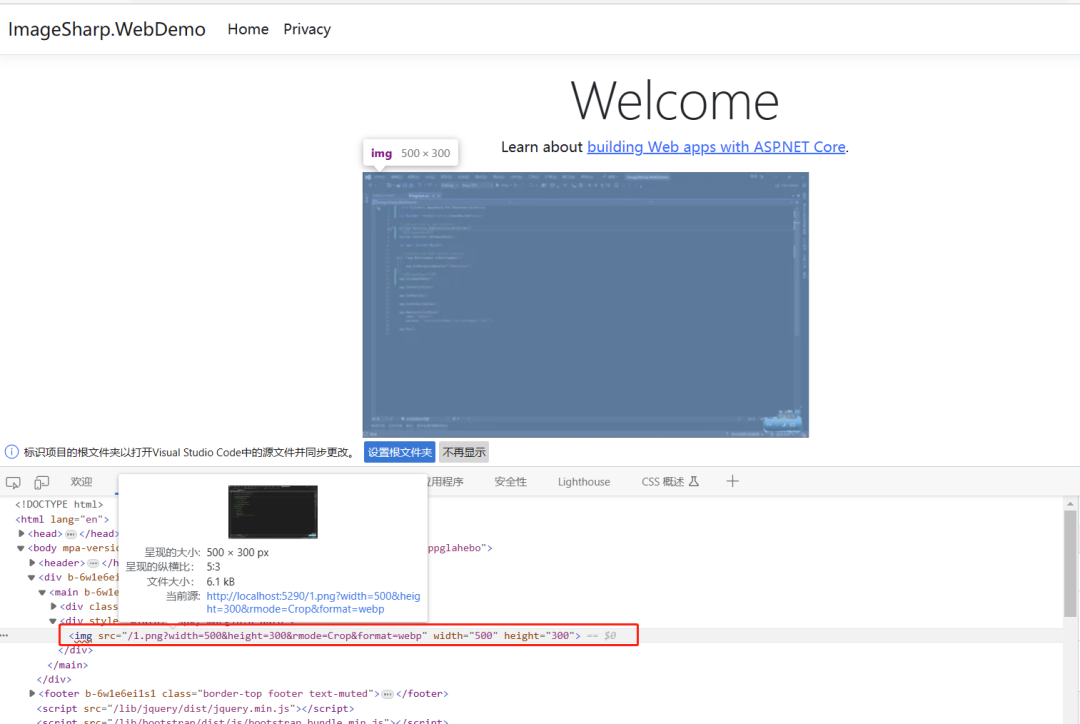
Task: Open the Home nav link
Action: click(248, 29)
